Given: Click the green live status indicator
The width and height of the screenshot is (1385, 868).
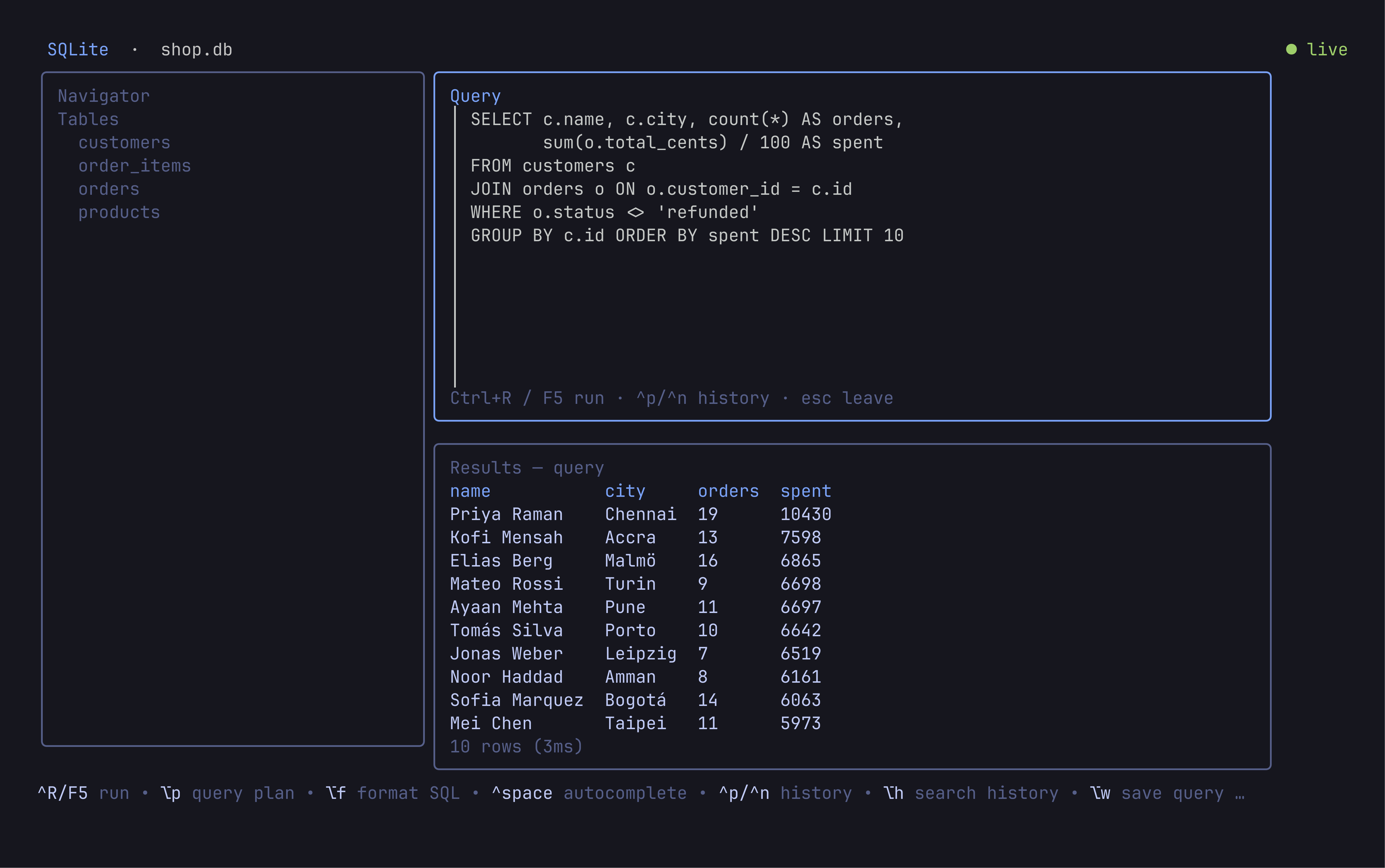Looking at the screenshot, I should coord(1316,49).
